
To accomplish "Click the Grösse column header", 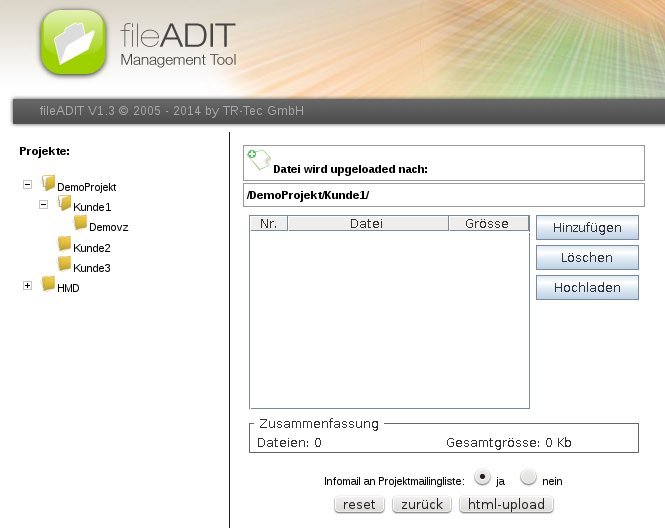I will (x=487, y=224).
